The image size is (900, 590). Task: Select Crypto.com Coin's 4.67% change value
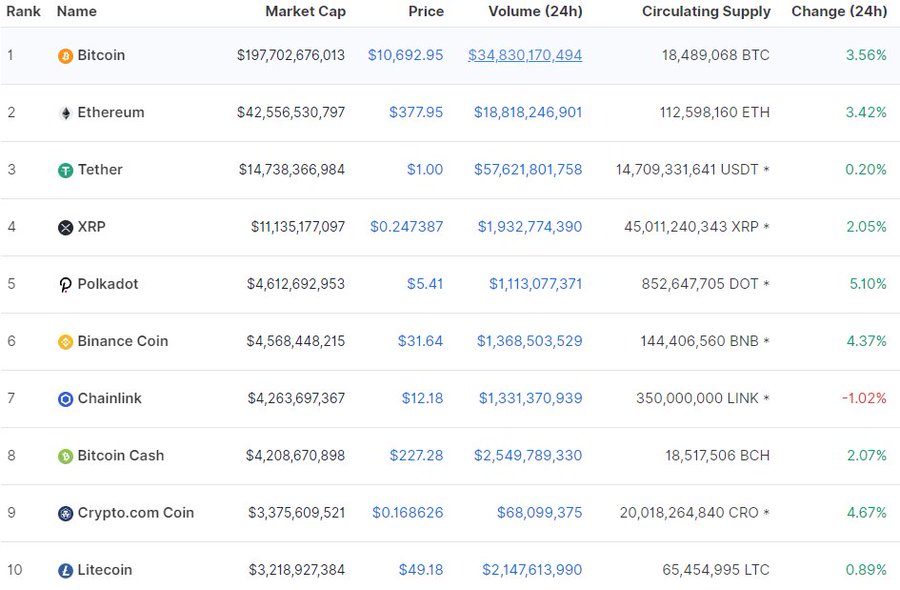867,513
